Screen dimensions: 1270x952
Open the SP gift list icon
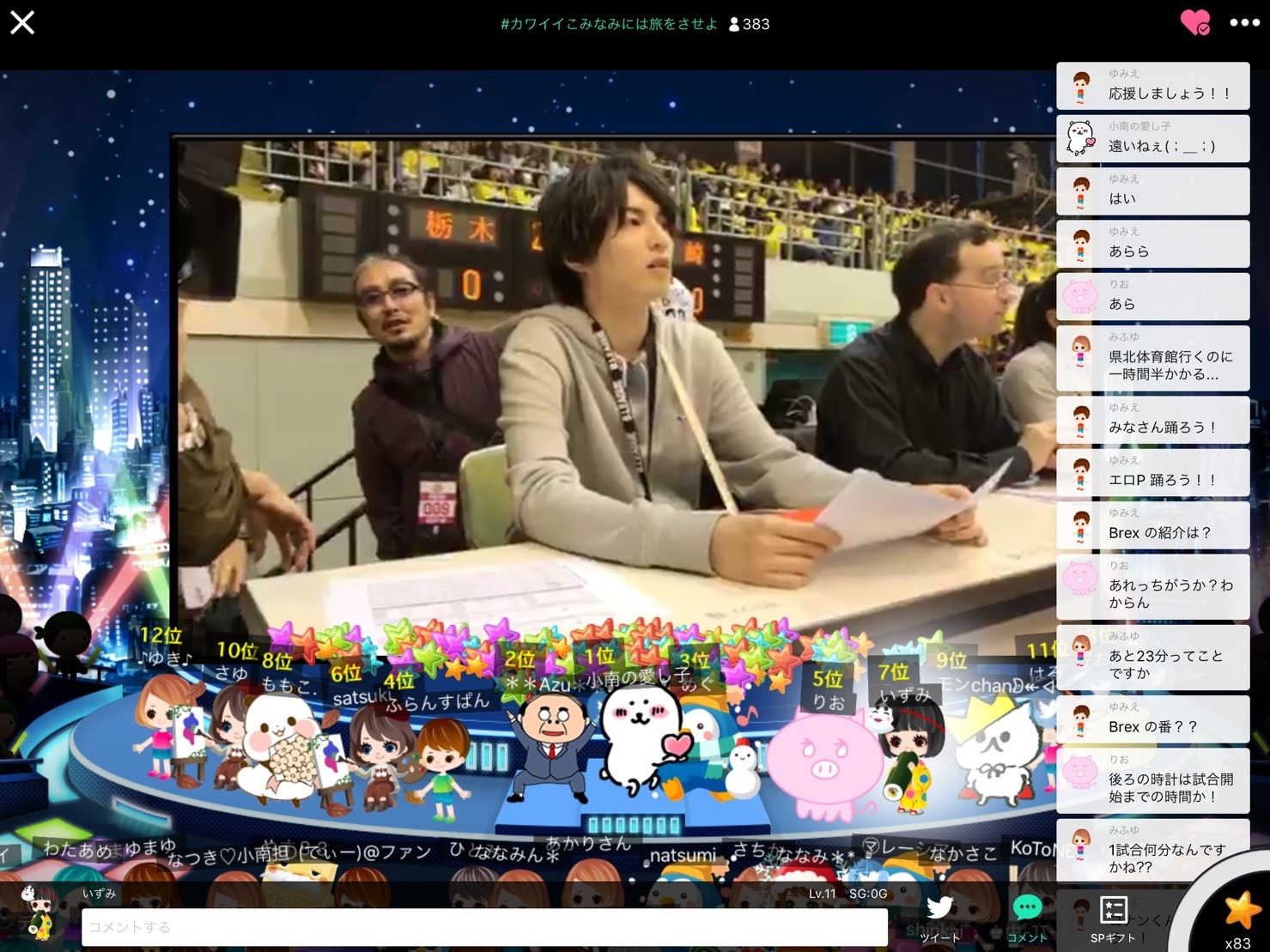(x=1113, y=910)
